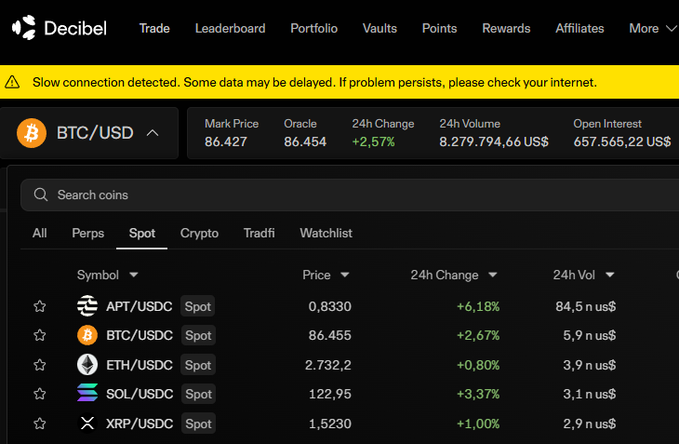Open the Points page

coord(439,29)
